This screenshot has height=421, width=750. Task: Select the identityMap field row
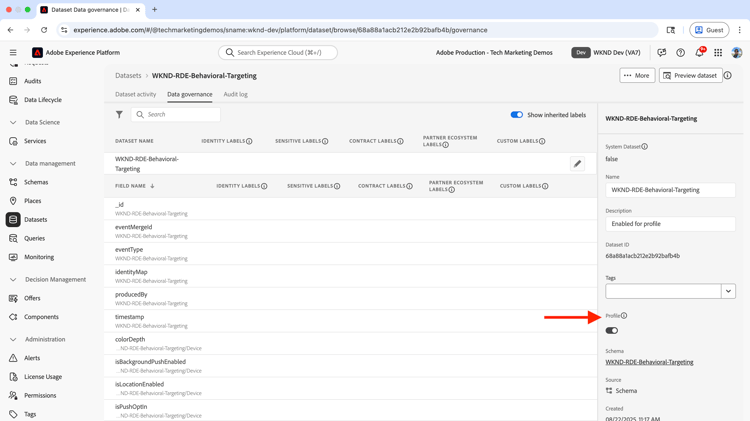coord(350,276)
